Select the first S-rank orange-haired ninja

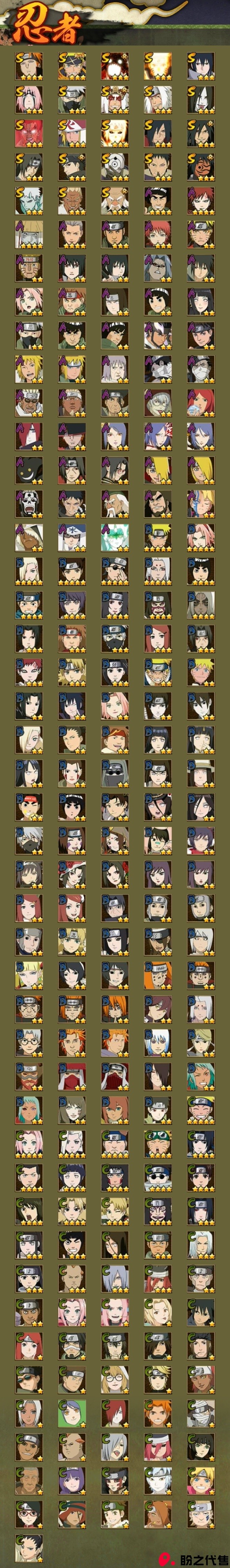pos(28,66)
